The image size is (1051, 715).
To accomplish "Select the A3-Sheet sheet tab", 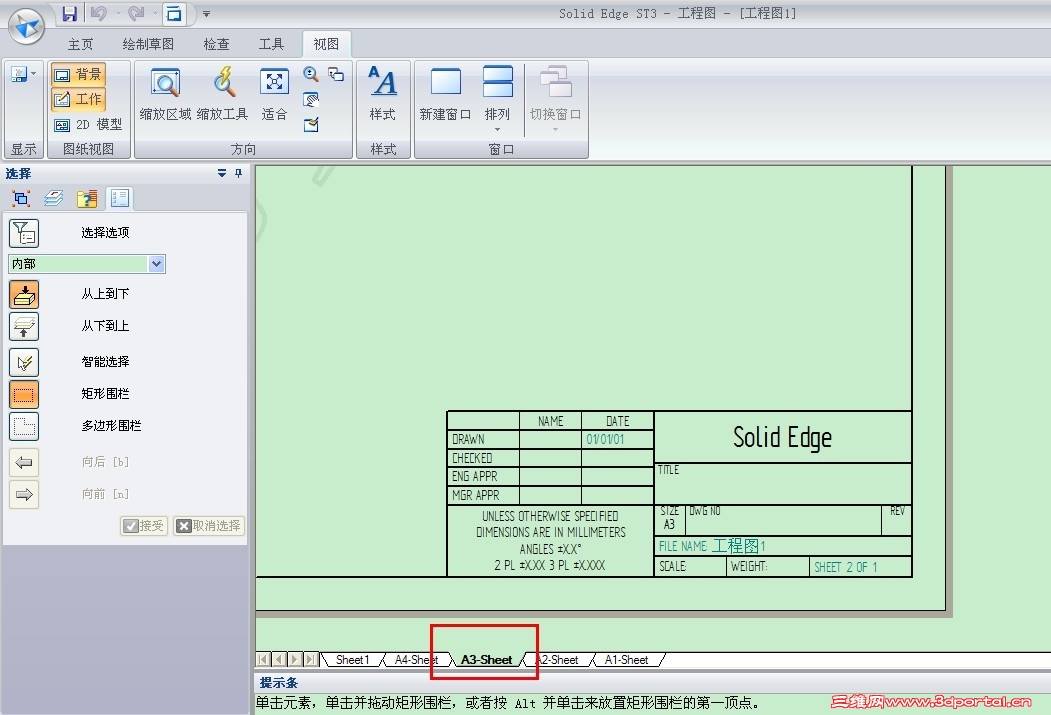I will click(487, 660).
